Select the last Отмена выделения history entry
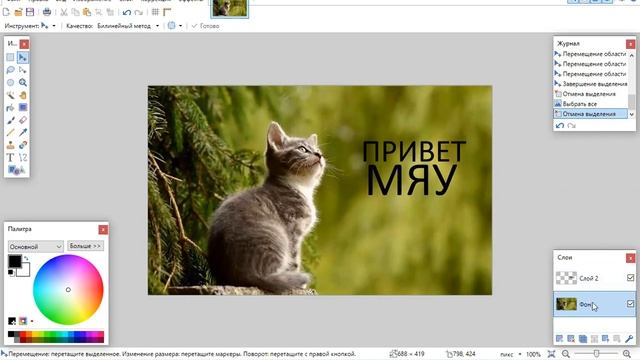Viewport: 640px width, 360px height. click(x=591, y=114)
